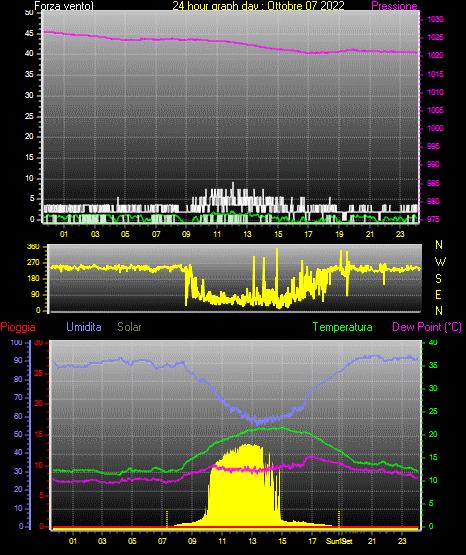Click the 40 value on the green temperature axis
The image size is (466, 555).
[433, 342]
